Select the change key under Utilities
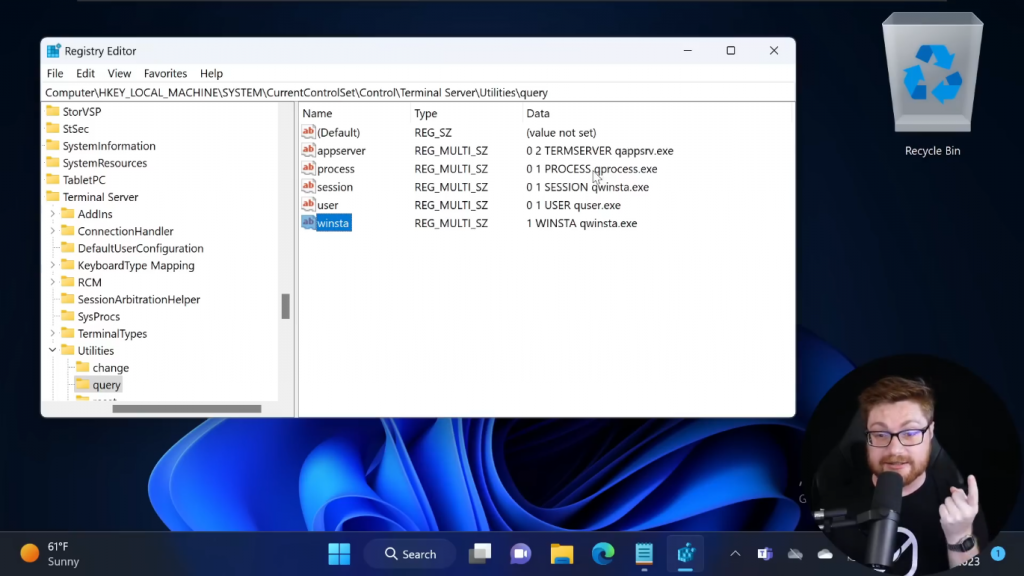1024x576 pixels. (110, 368)
